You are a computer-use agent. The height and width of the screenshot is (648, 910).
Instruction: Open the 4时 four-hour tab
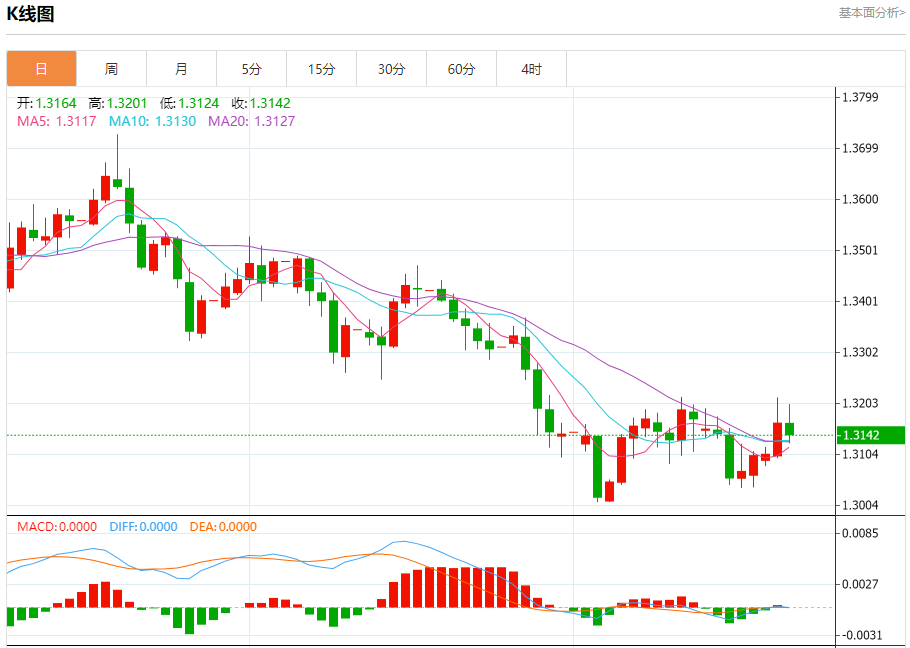pos(531,69)
